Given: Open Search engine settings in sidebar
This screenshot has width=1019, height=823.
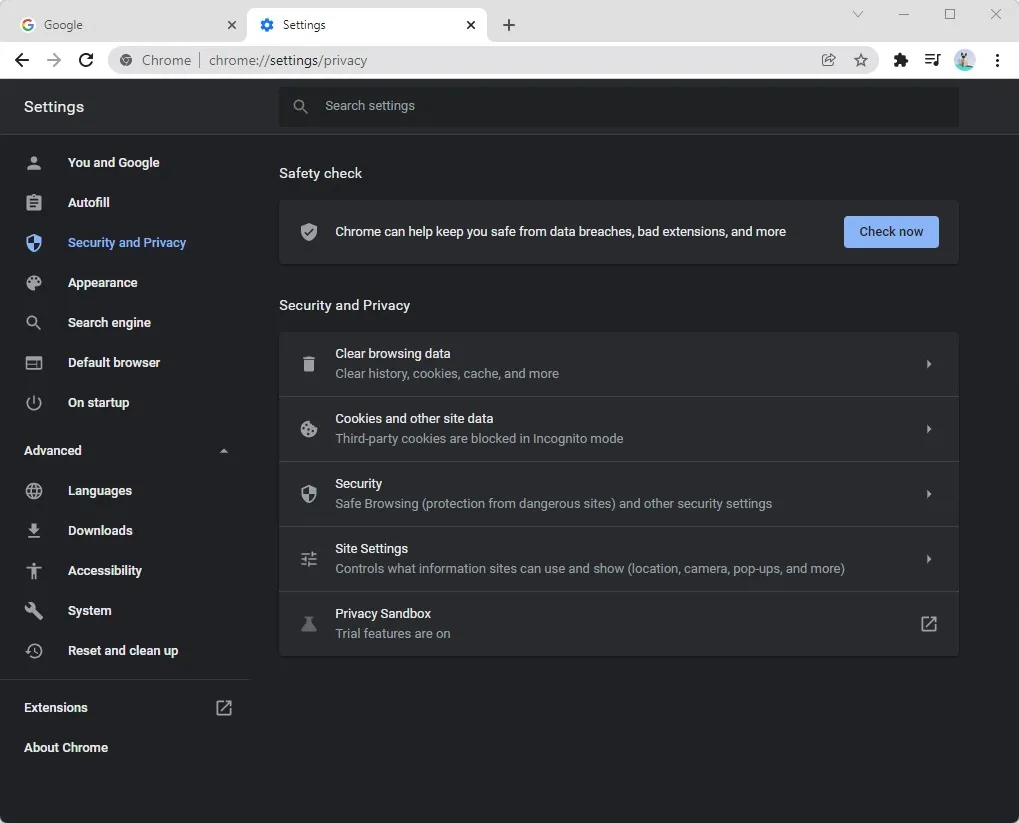Looking at the screenshot, I should coord(109,323).
